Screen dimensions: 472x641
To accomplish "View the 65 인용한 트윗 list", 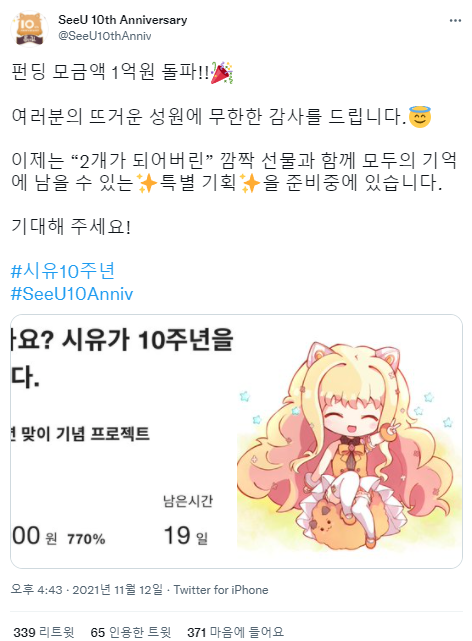I will click(x=131, y=632).
